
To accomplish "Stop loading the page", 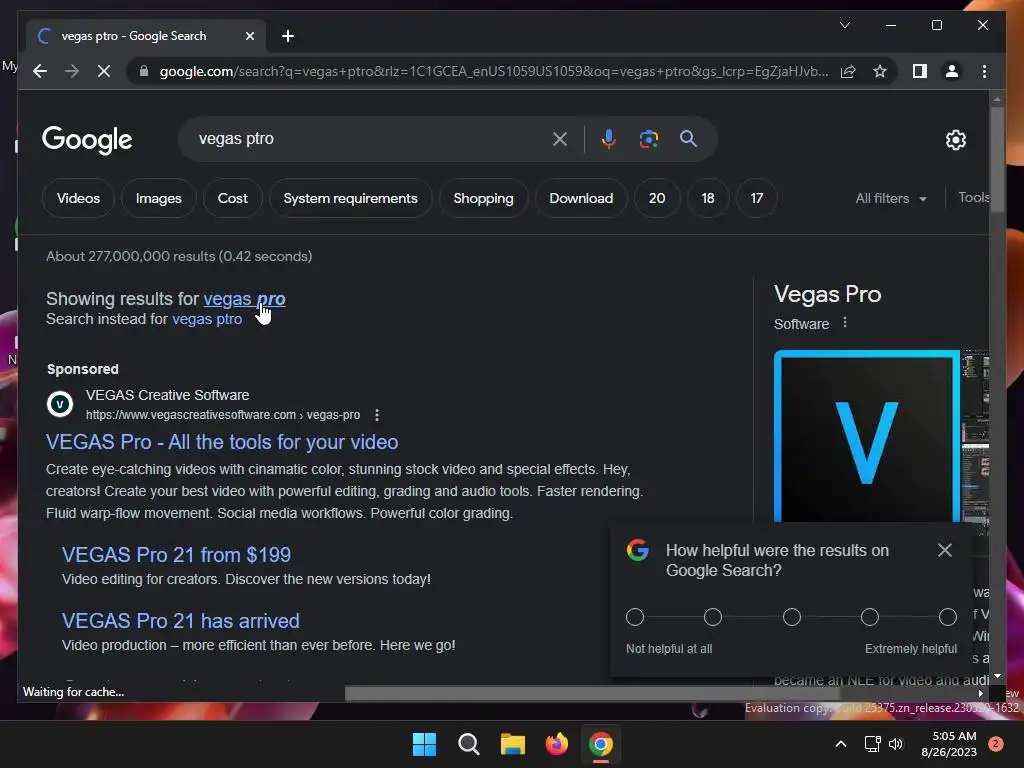I will 104,71.
